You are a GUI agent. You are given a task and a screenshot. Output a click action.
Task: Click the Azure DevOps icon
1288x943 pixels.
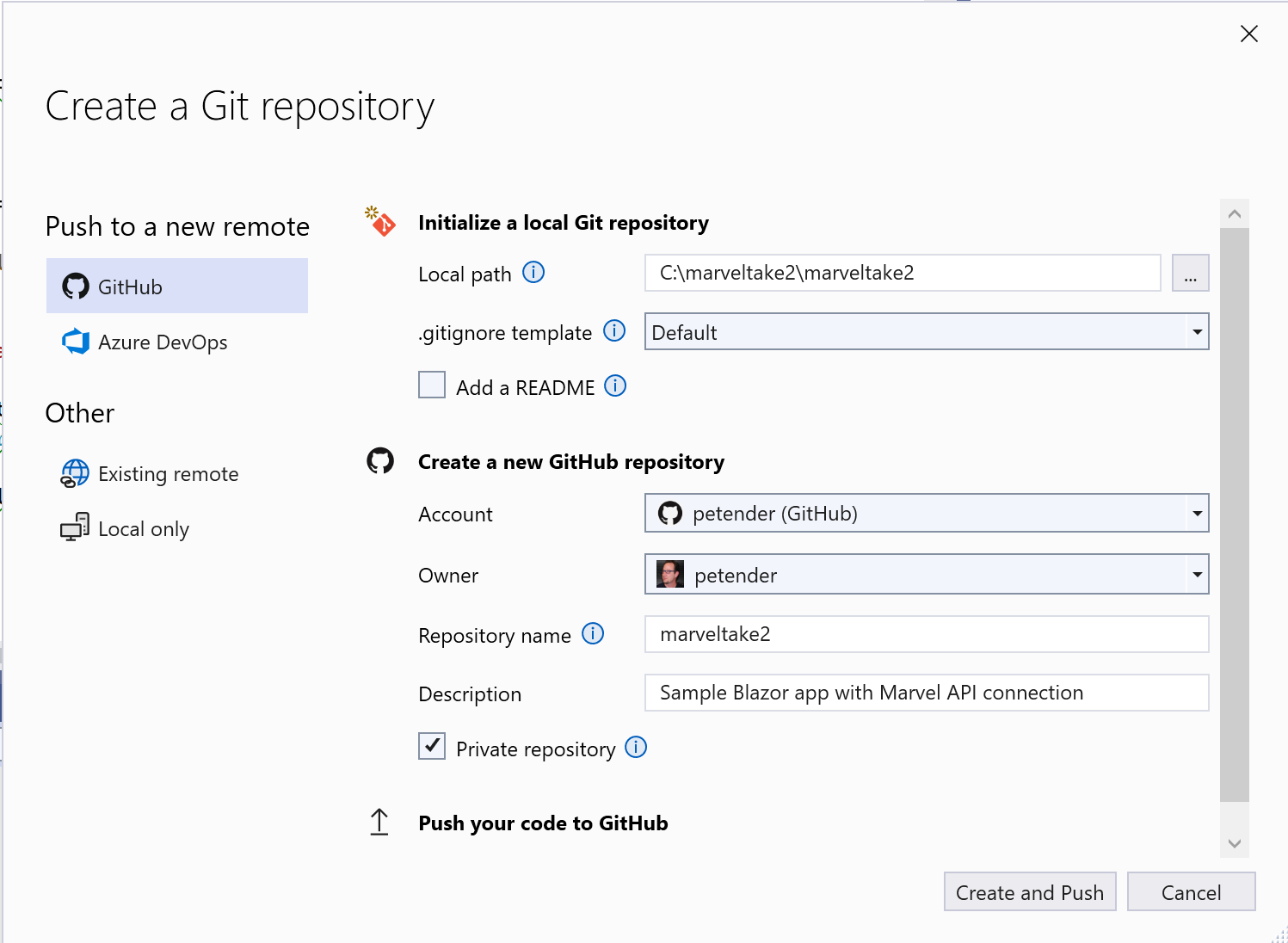pos(75,342)
